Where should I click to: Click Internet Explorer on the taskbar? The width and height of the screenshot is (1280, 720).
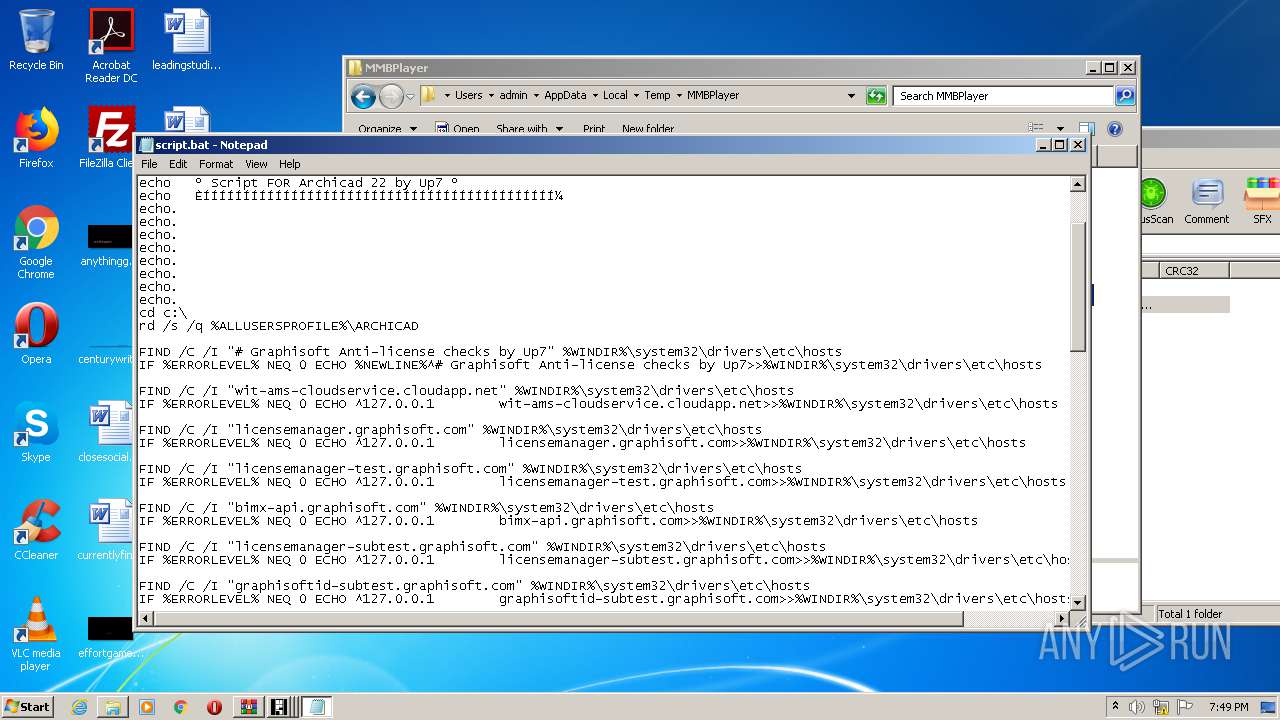tap(79, 707)
